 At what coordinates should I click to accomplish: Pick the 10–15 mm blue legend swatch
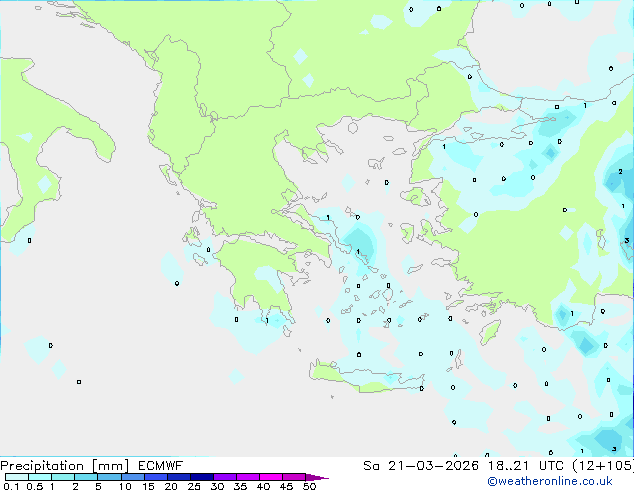tap(132, 477)
